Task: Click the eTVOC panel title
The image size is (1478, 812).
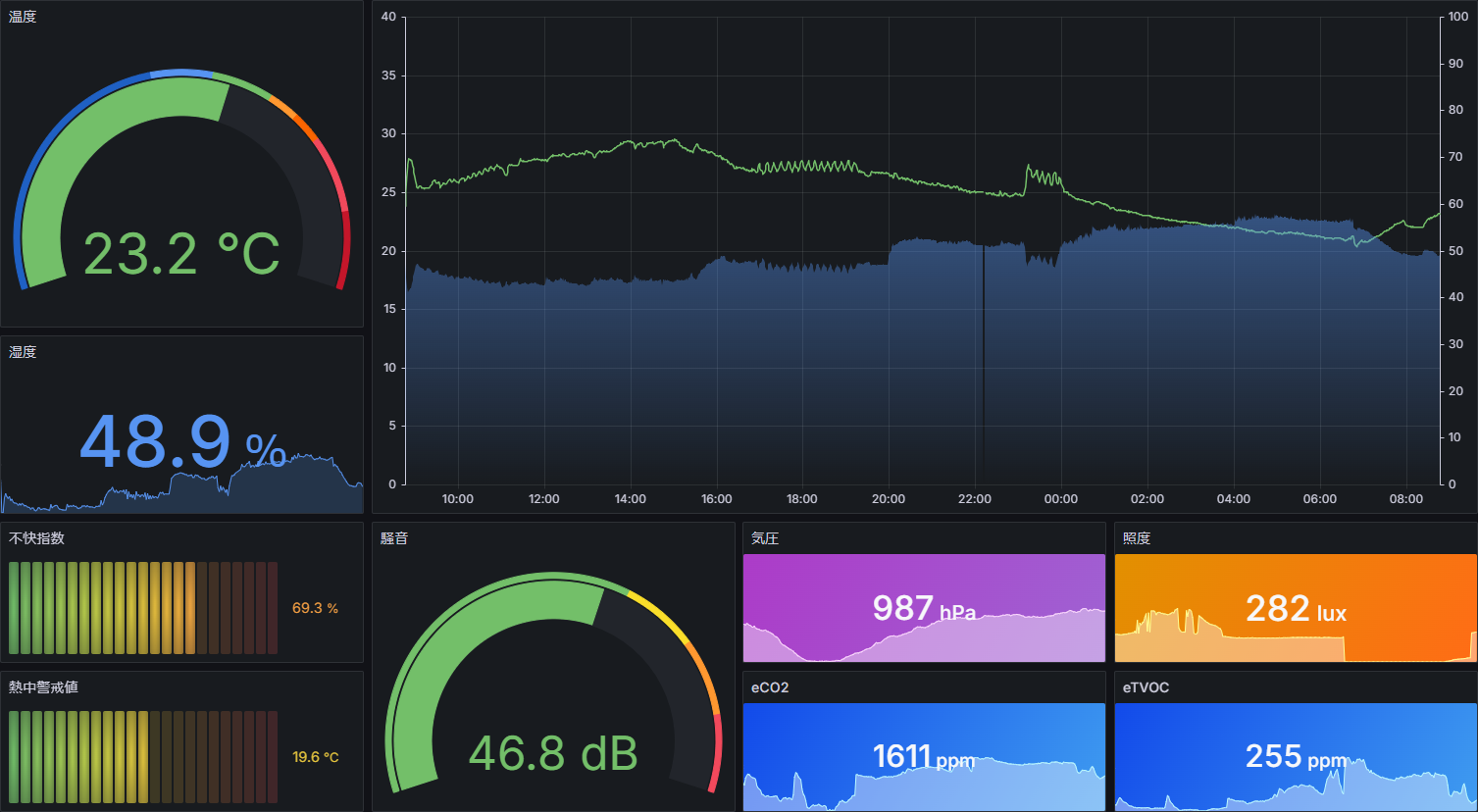Action: [x=1146, y=687]
